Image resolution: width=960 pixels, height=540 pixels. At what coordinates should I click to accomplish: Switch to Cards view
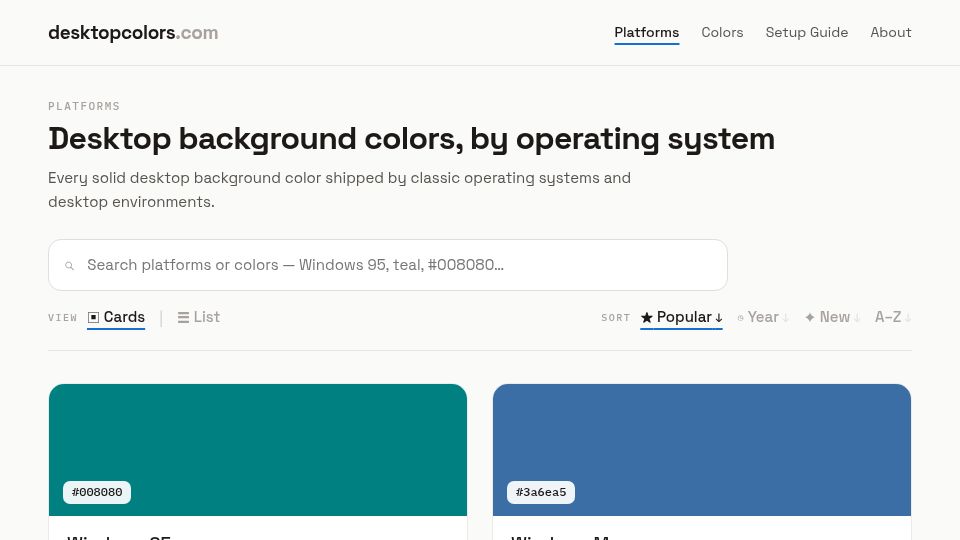pos(116,317)
